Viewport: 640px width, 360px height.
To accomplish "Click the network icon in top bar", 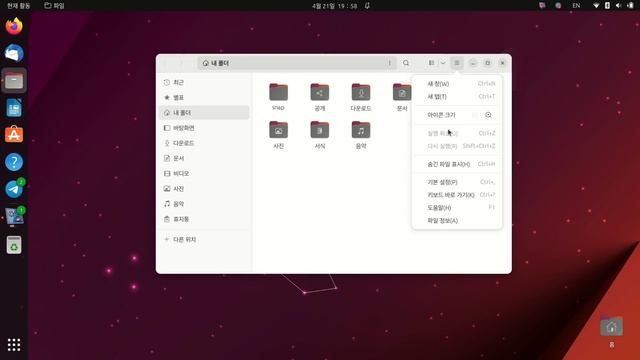I will point(596,6).
